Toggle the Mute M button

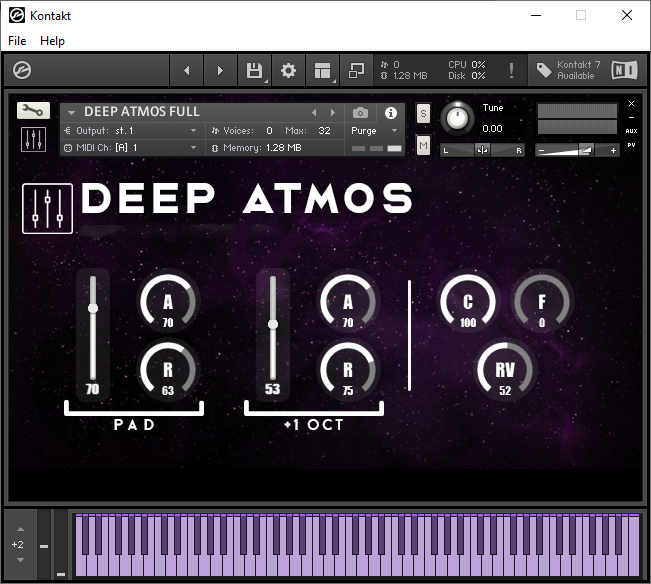click(x=423, y=146)
